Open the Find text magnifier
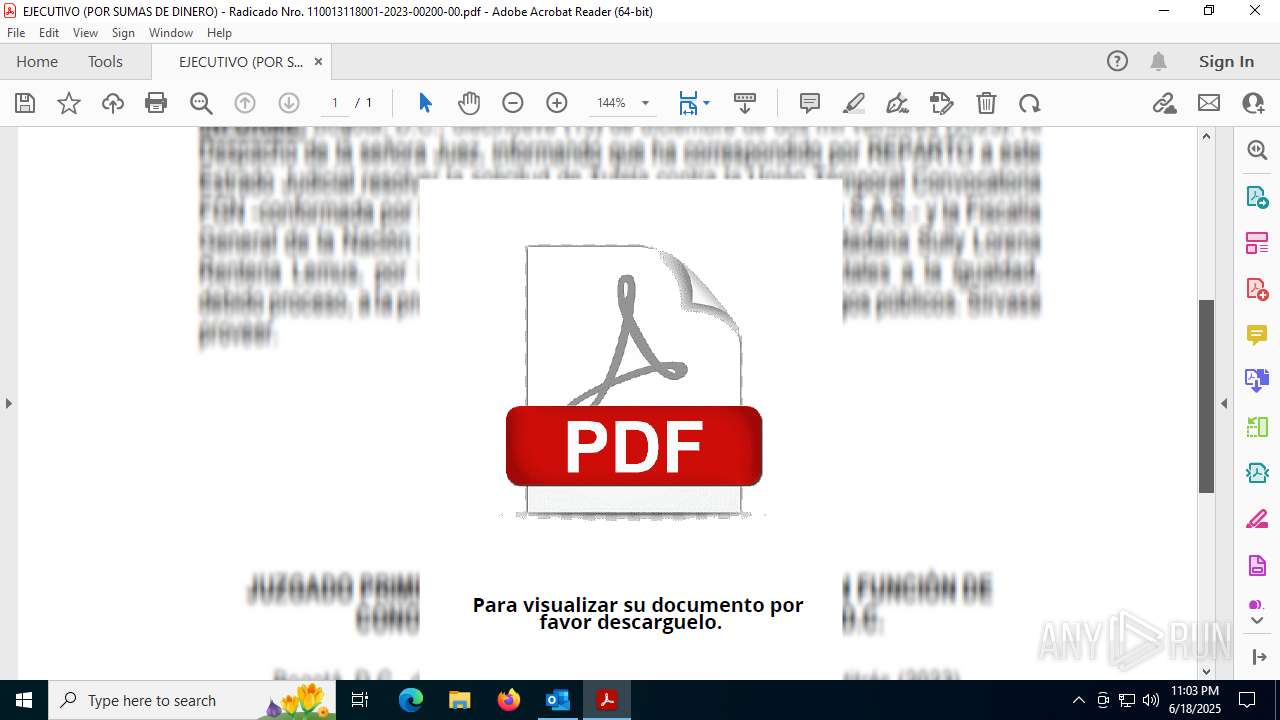The image size is (1280, 720). click(201, 103)
